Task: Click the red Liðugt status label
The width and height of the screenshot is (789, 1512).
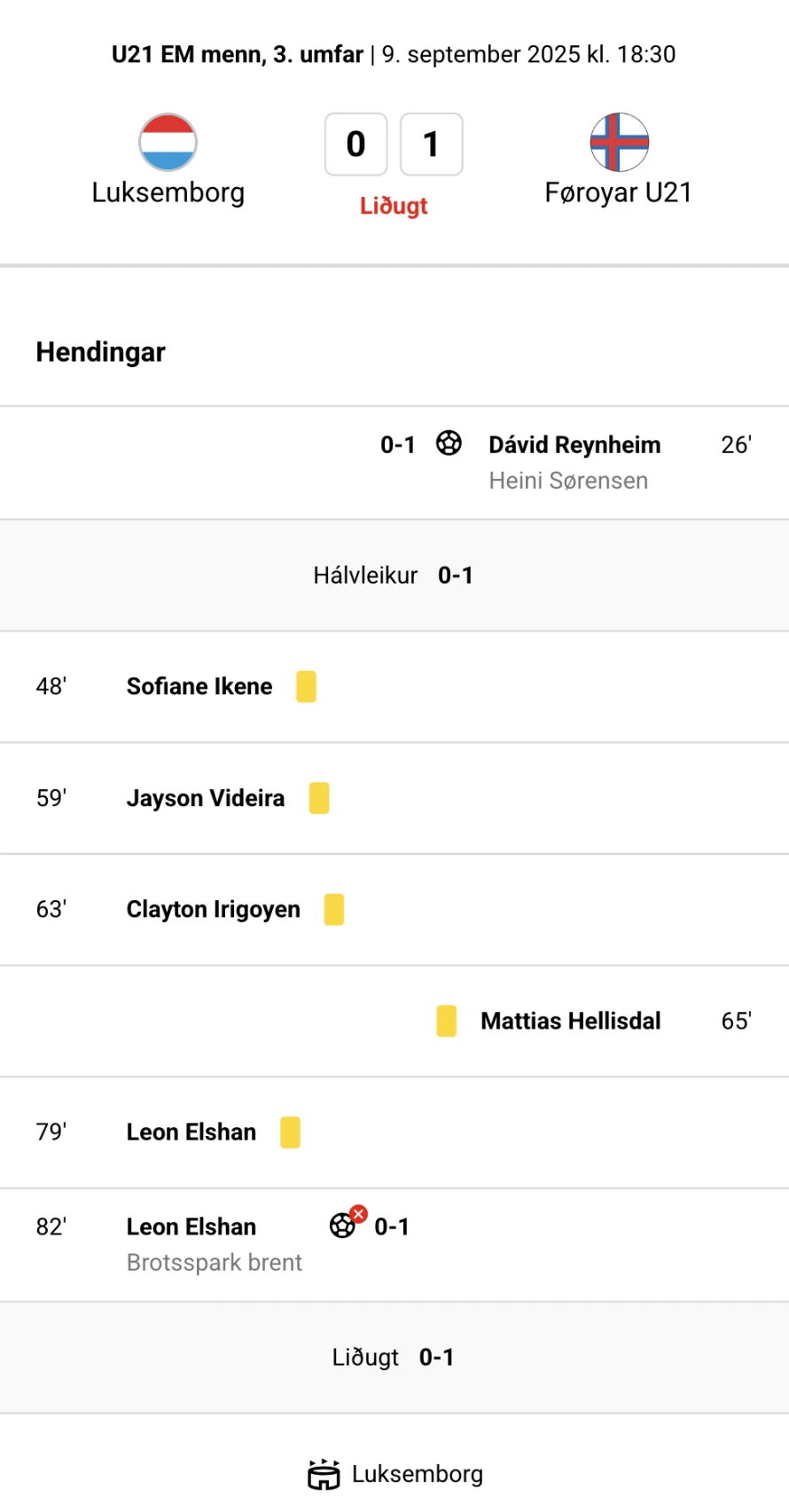Action: [x=394, y=206]
